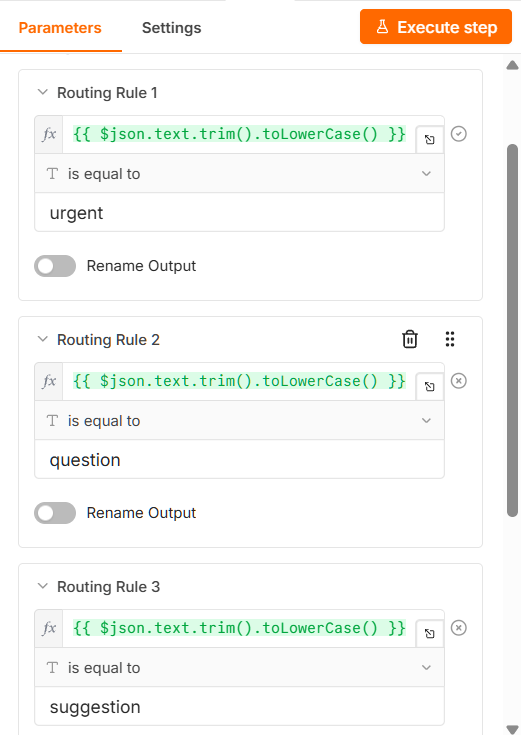The image size is (521, 735).
Task: Click checkmark icon beside Routing Rule 1 condition
Action: click(459, 134)
